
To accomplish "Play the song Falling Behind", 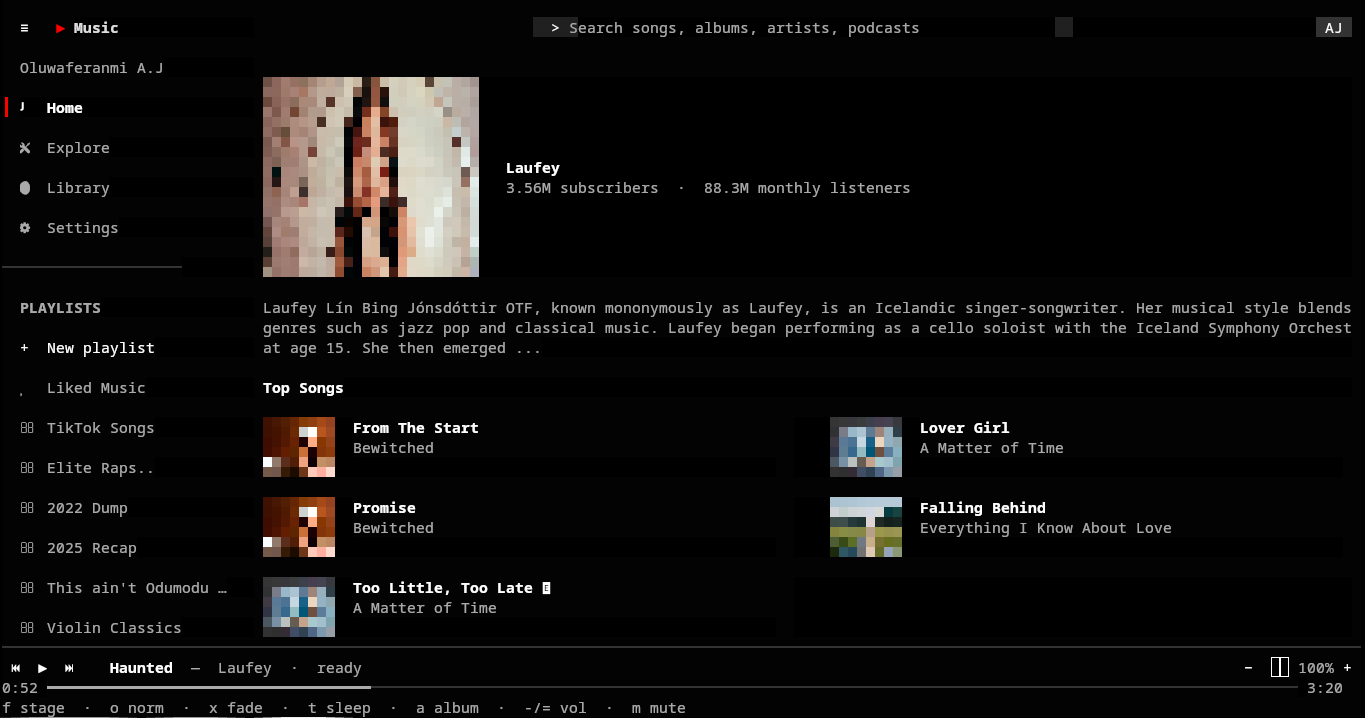I will pos(983,508).
